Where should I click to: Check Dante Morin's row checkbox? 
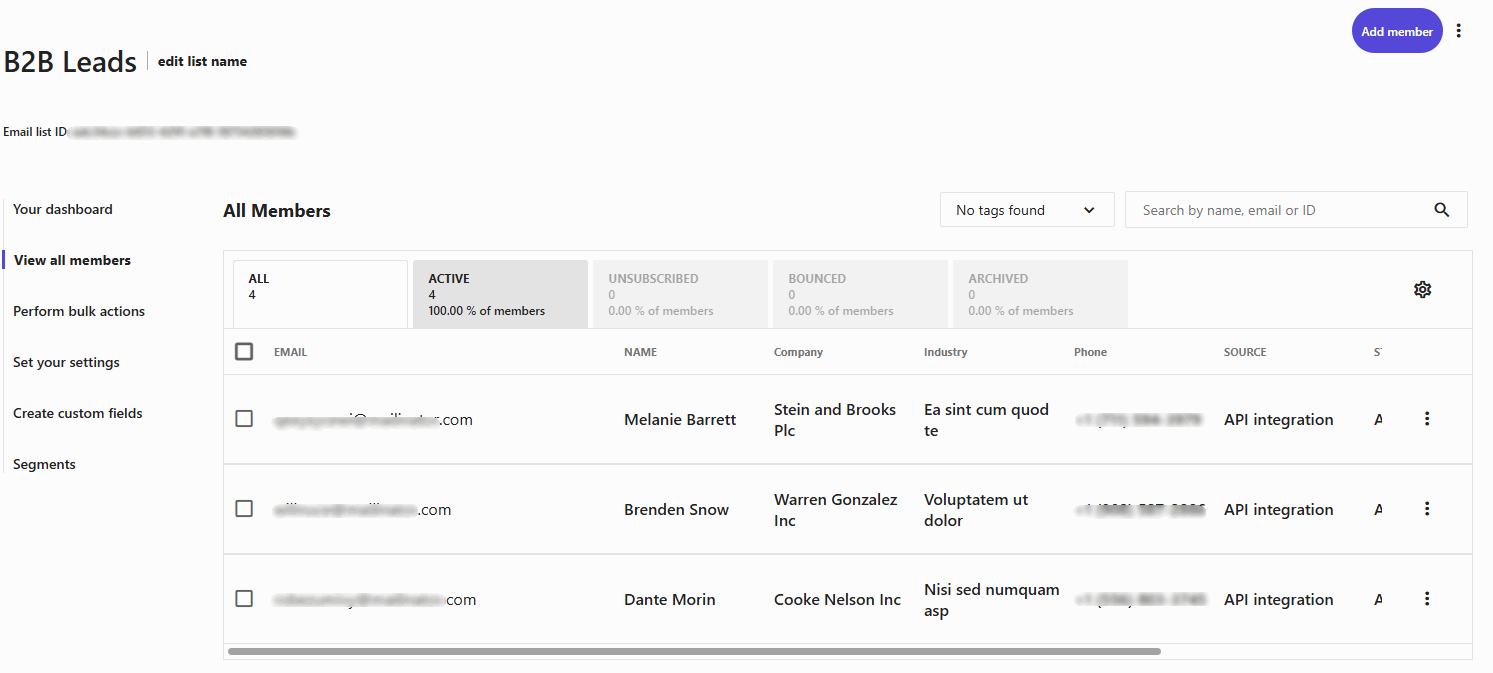pyautogui.click(x=244, y=598)
